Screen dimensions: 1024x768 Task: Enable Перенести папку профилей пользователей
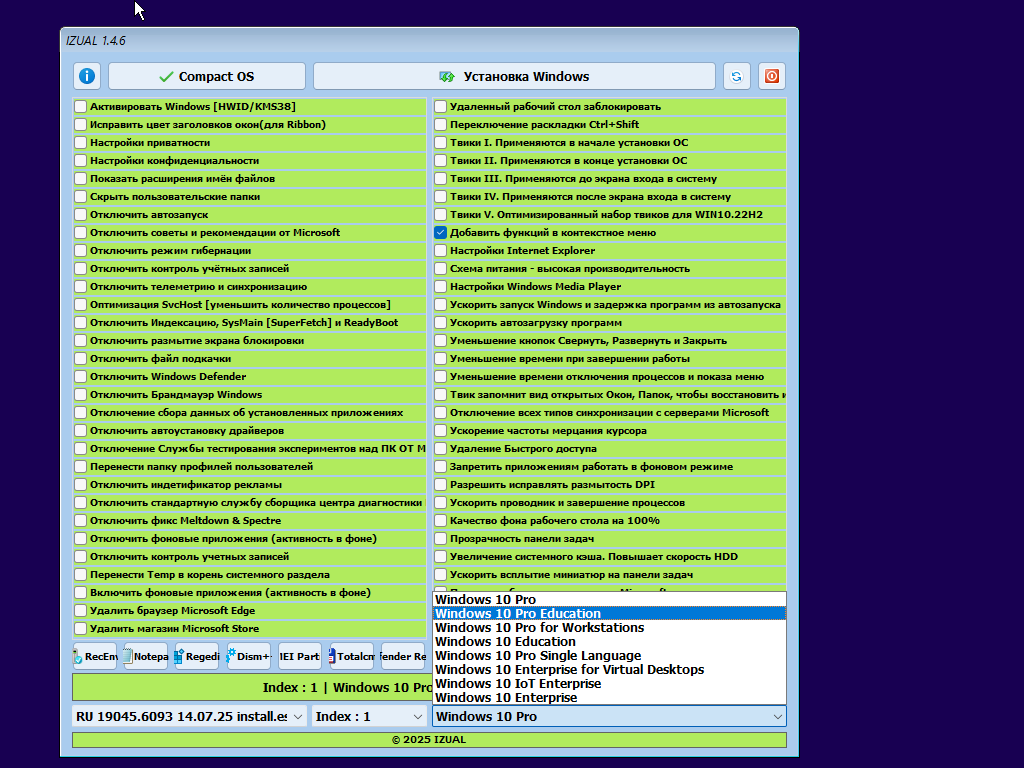coord(80,466)
